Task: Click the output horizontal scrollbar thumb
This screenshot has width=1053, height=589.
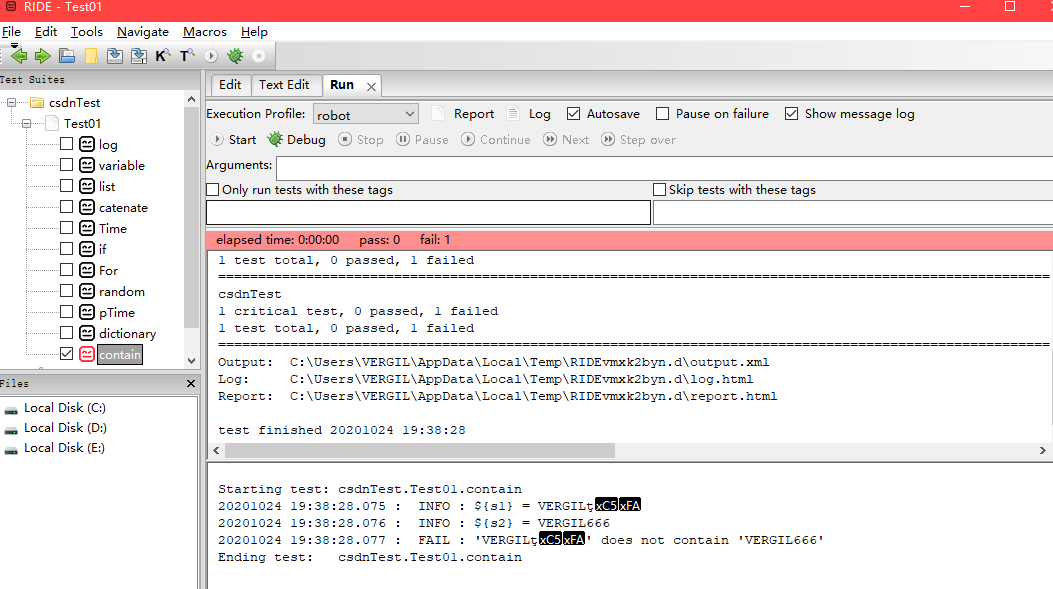Action: 420,450
